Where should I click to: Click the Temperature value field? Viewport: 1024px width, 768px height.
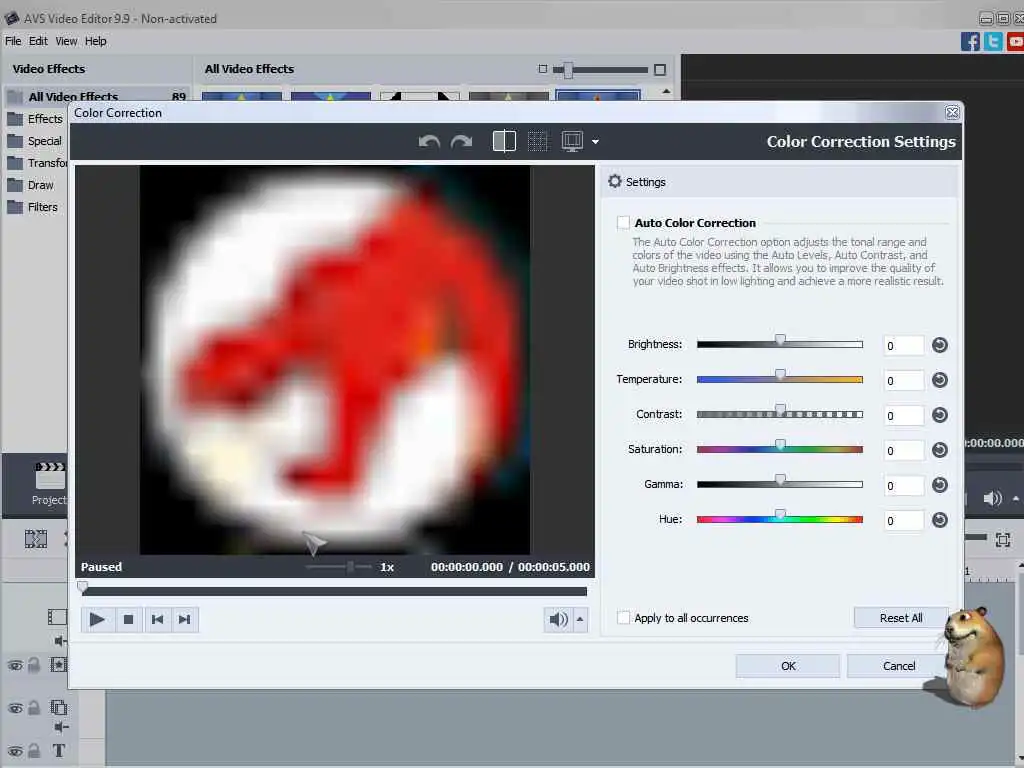904,381
